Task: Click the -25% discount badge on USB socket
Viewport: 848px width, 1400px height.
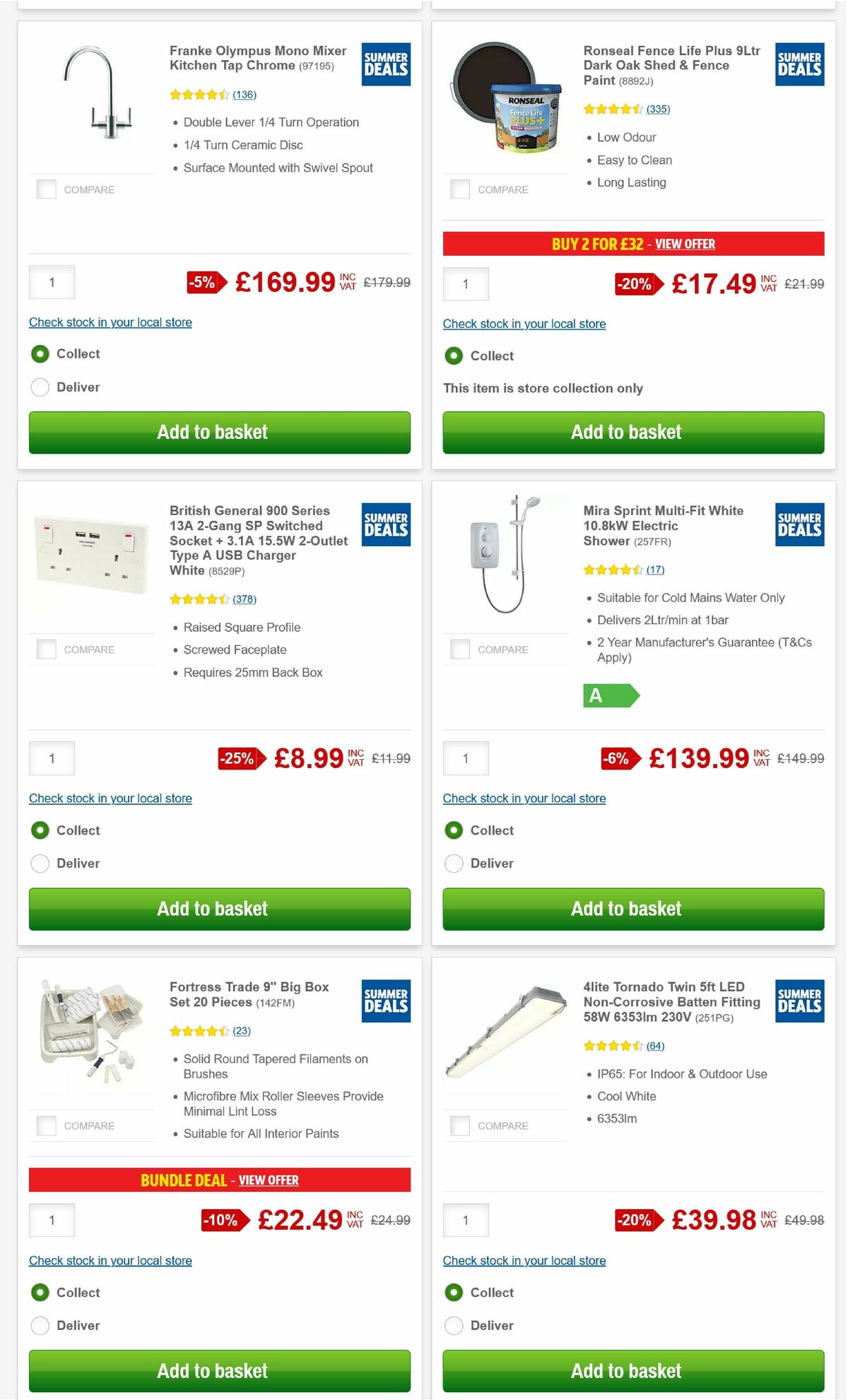Action: tap(237, 759)
